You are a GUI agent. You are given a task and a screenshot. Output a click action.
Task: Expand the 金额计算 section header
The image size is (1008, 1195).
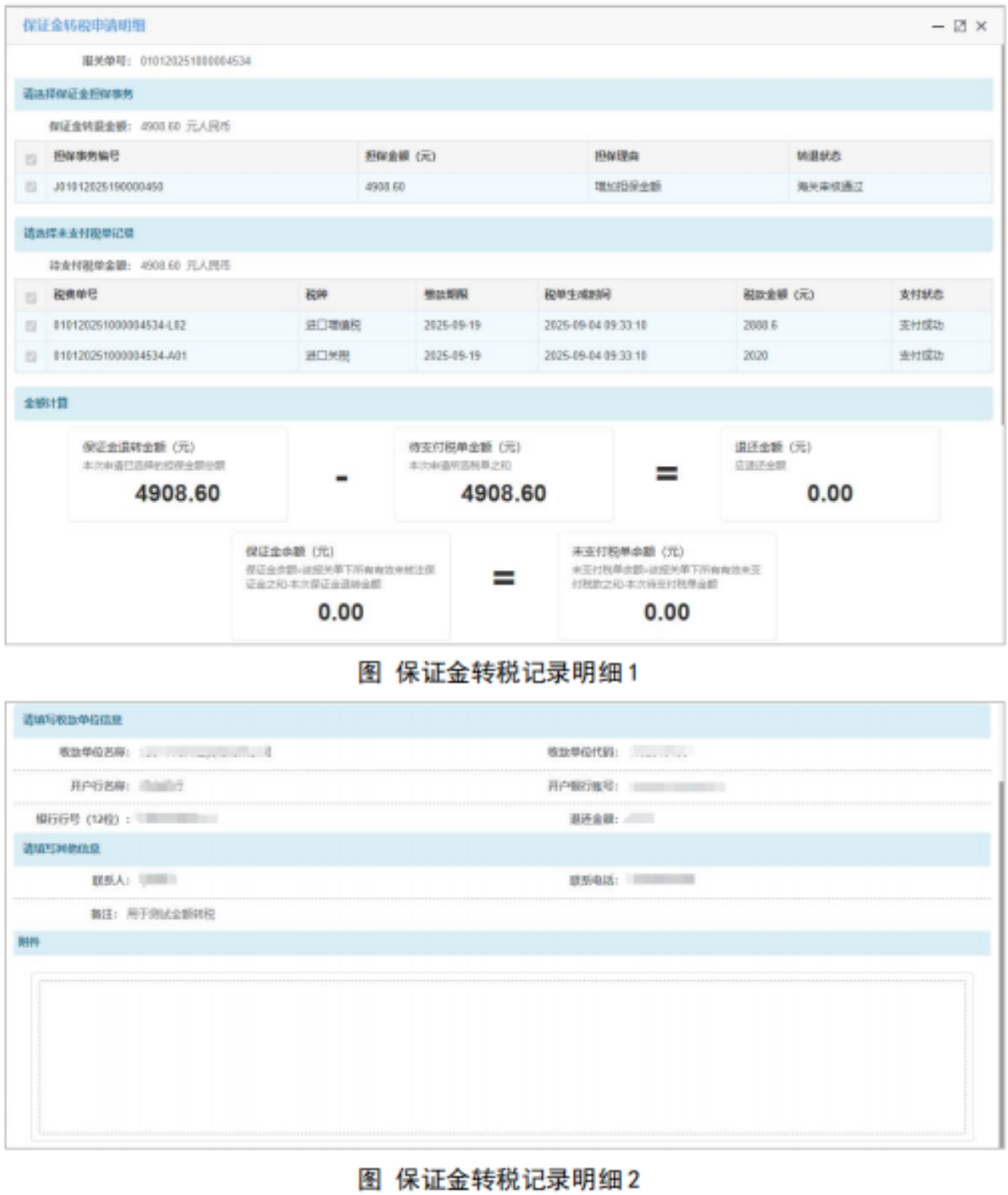click(504, 403)
